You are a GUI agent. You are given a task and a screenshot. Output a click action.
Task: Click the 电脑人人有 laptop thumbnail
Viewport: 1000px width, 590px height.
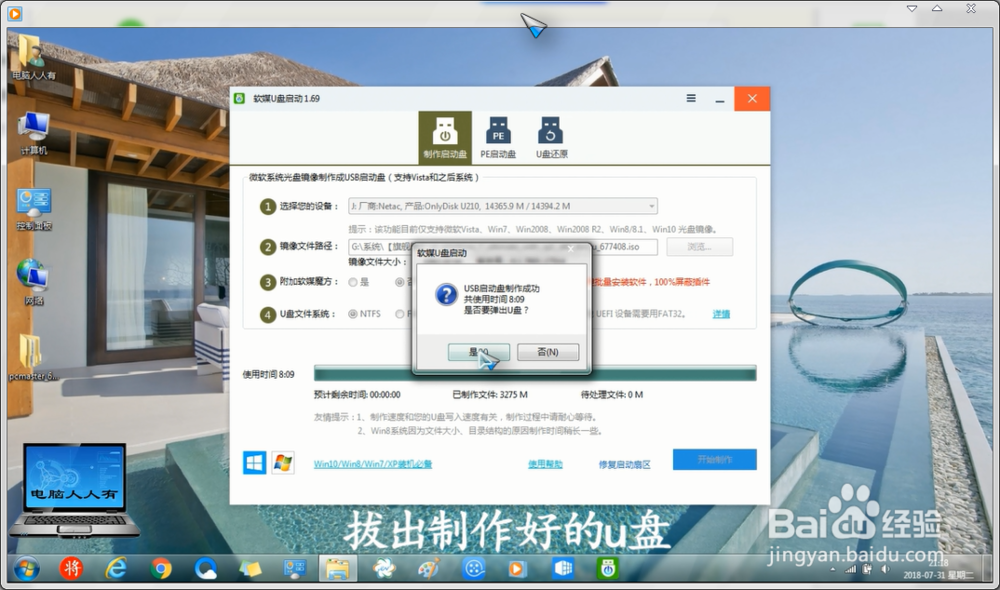pos(74,490)
